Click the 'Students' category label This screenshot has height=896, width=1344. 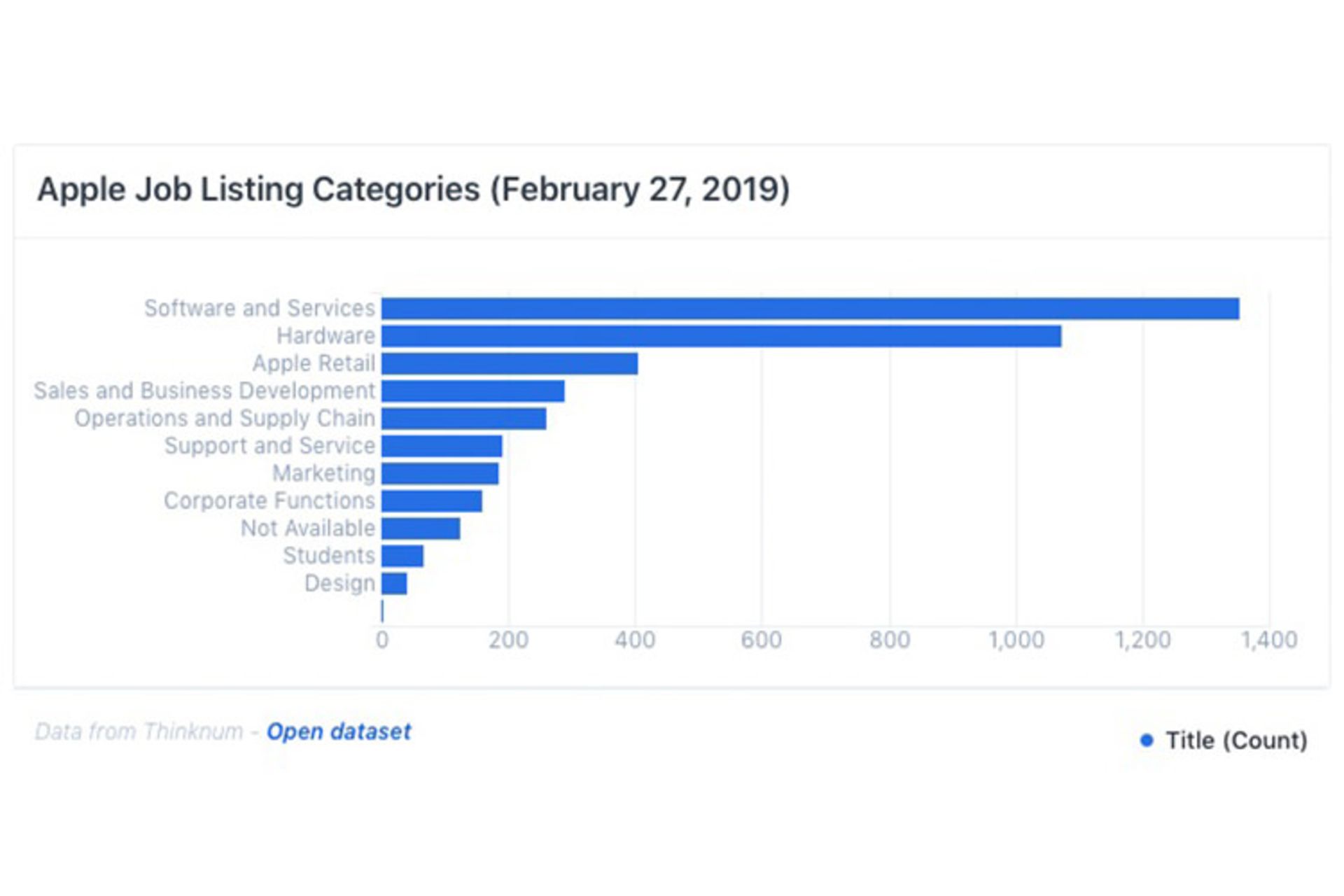point(329,556)
